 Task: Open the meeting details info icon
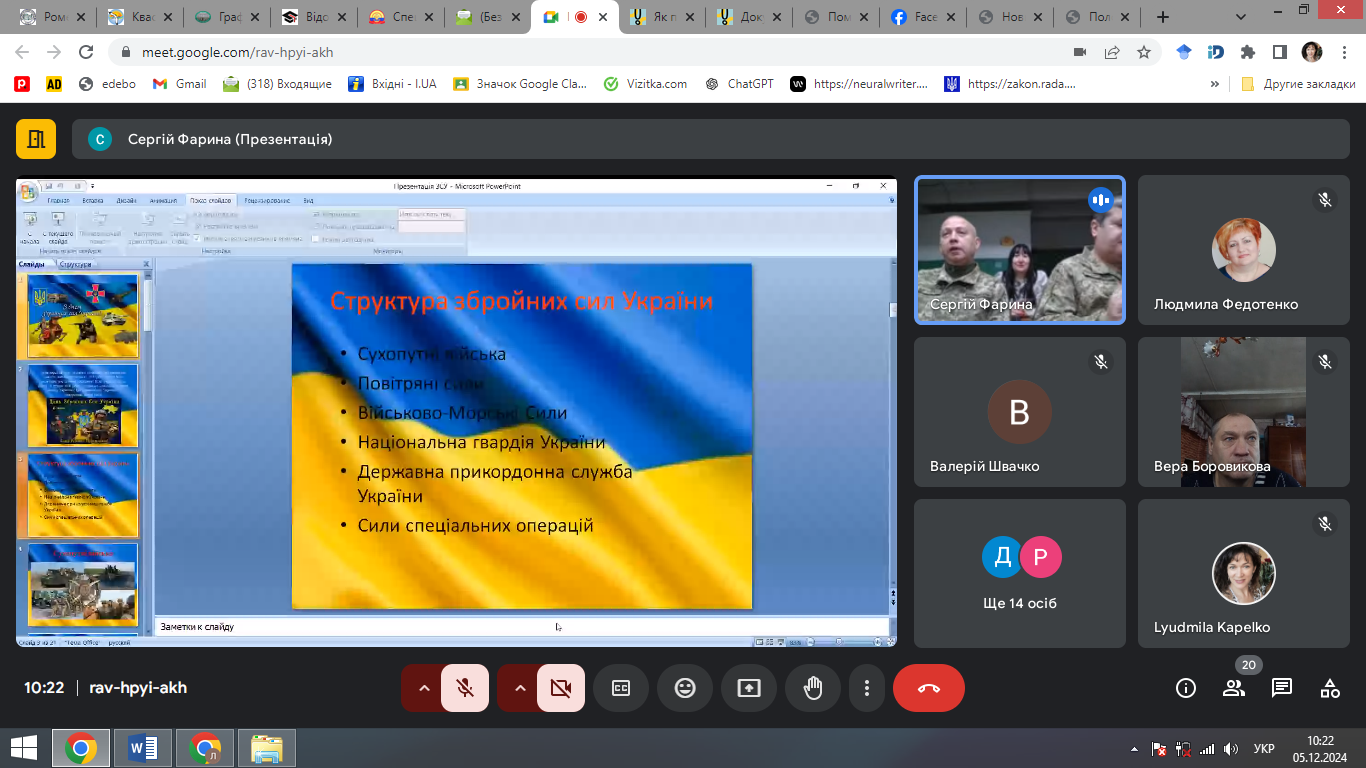1186,688
